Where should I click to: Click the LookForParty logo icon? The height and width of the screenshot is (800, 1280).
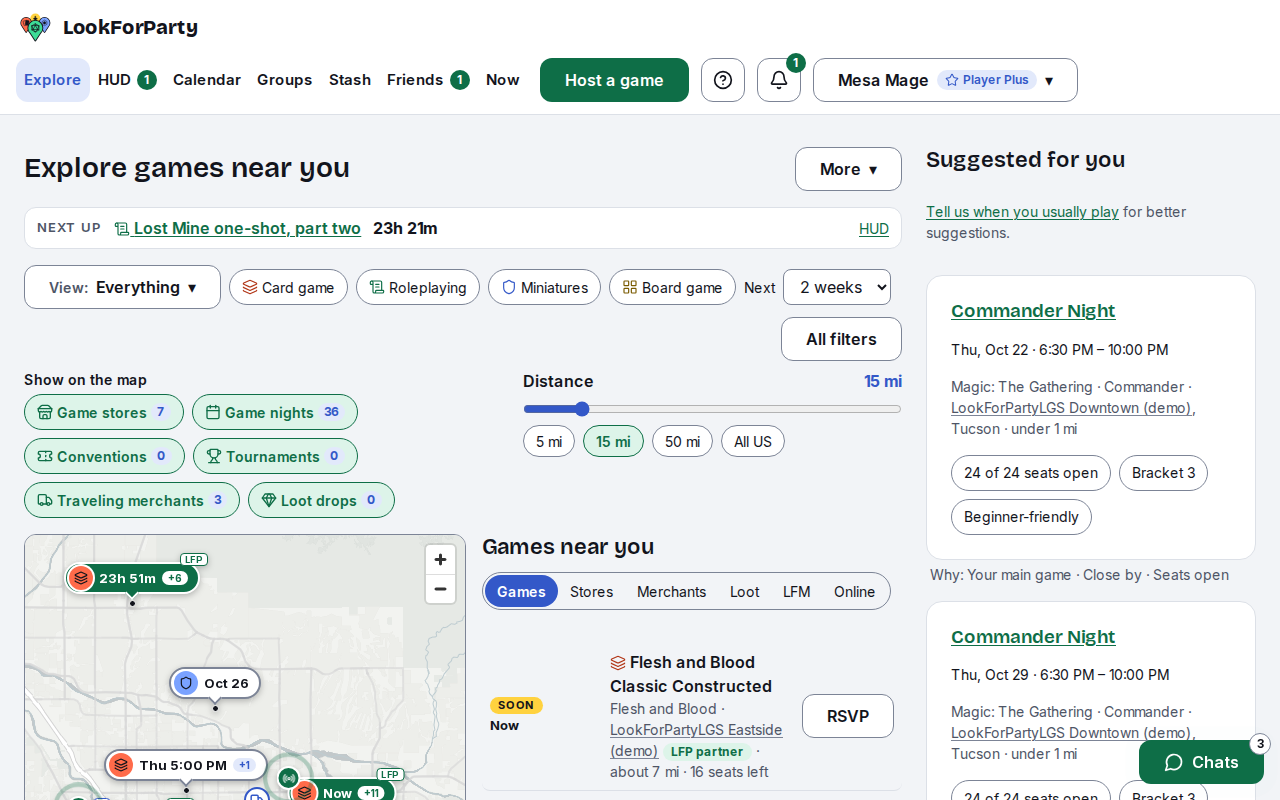[35, 27]
